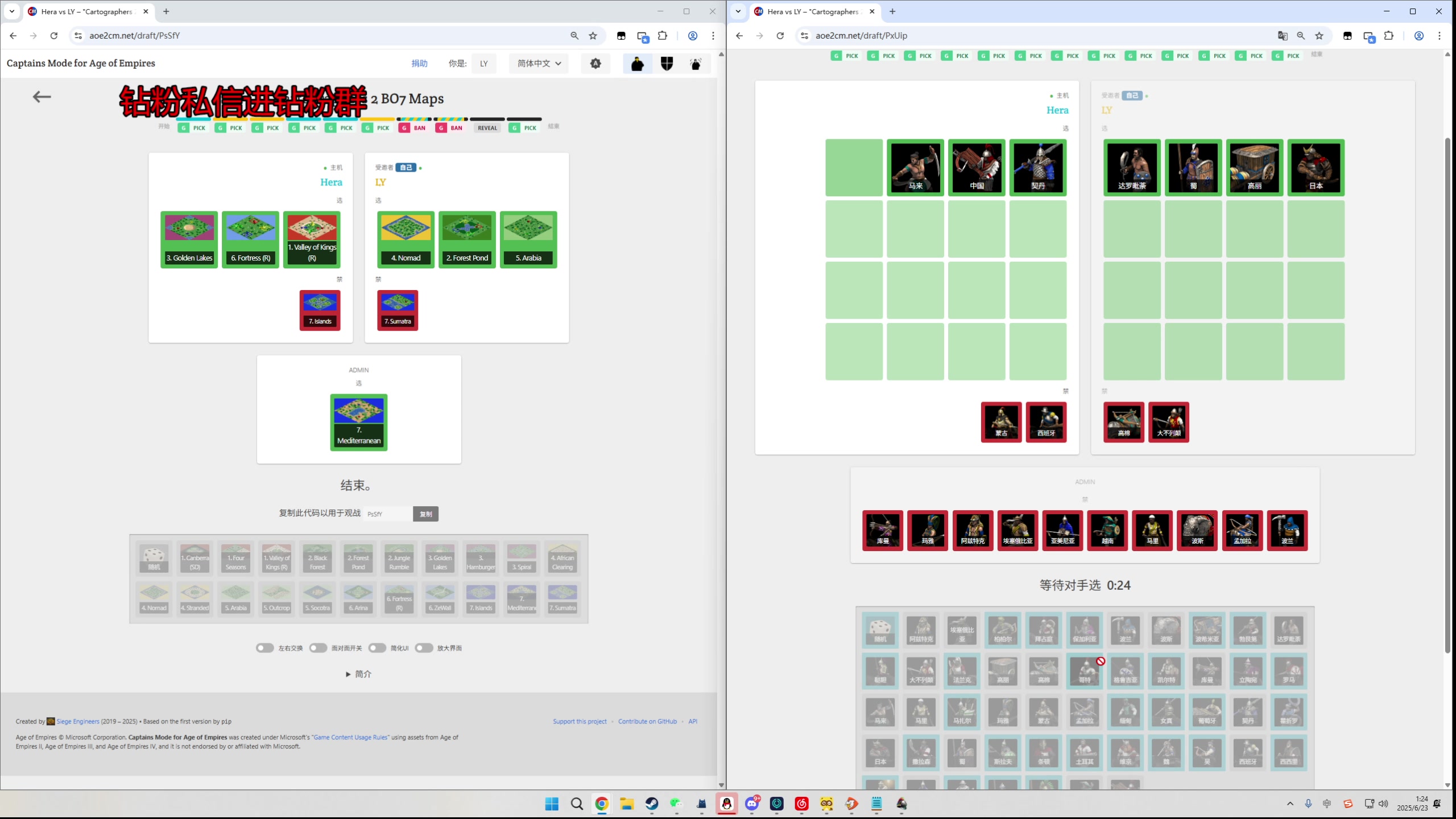The width and height of the screenshot is (1456, 819).
Task: Select the black hood icon set button
Action: [x=638, y=63]
